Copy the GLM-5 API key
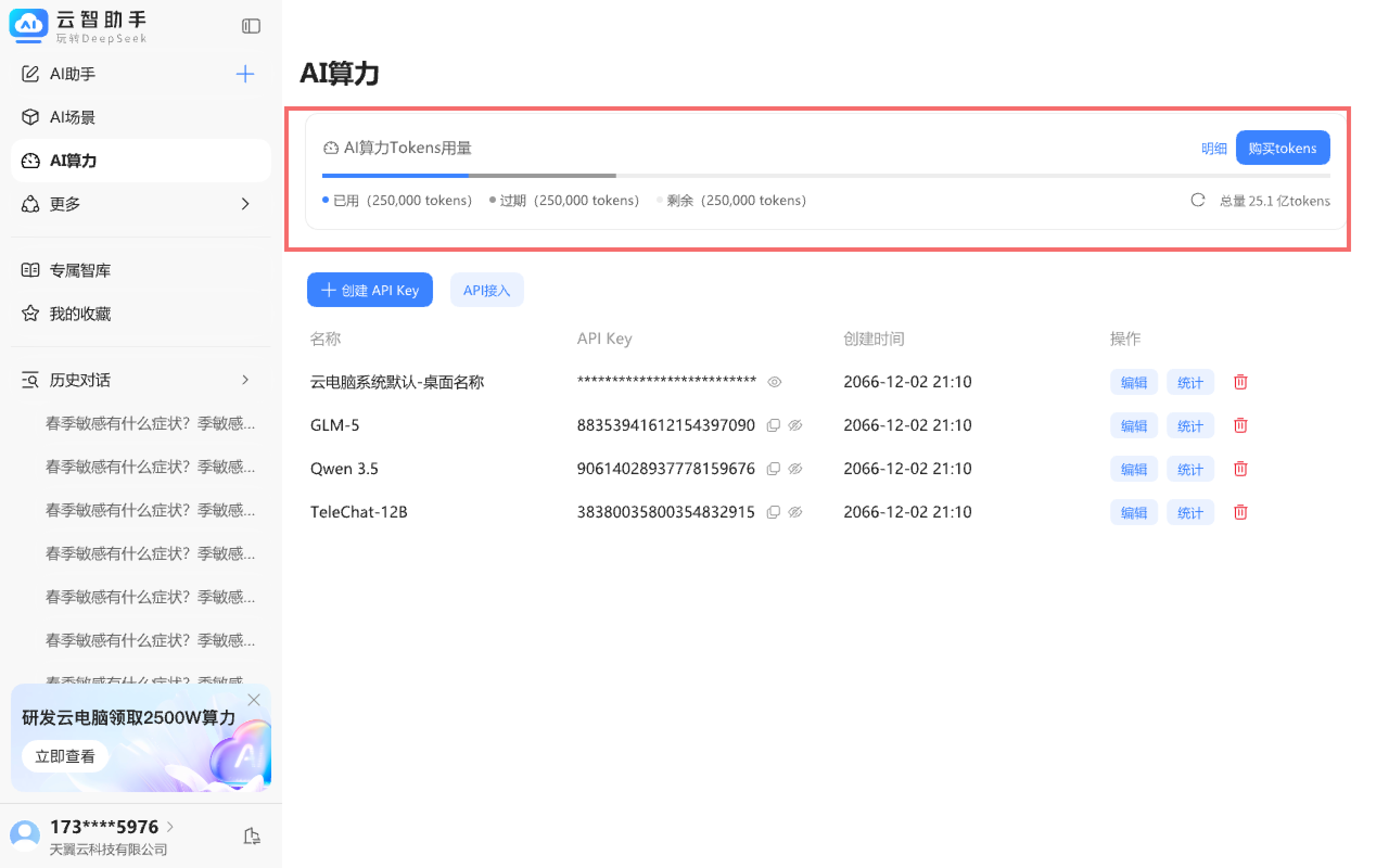Image resolution: width=1389 pixels, height=868 pixels. pos(773,425)
